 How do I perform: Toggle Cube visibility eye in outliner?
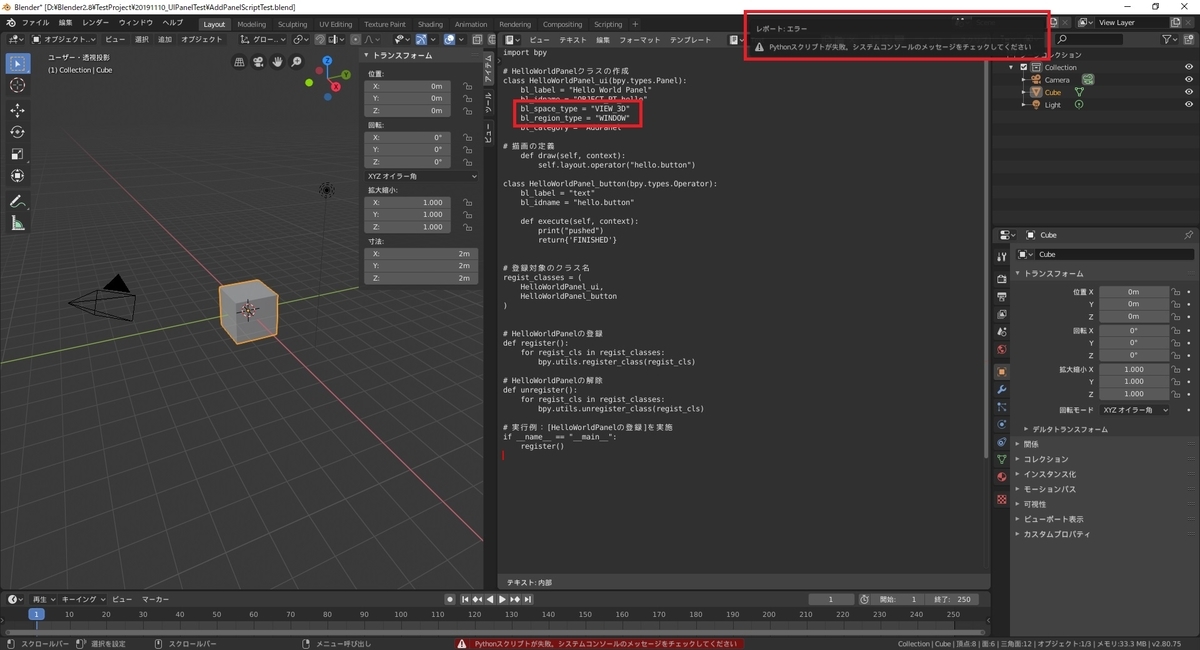tap(1188, 92)
